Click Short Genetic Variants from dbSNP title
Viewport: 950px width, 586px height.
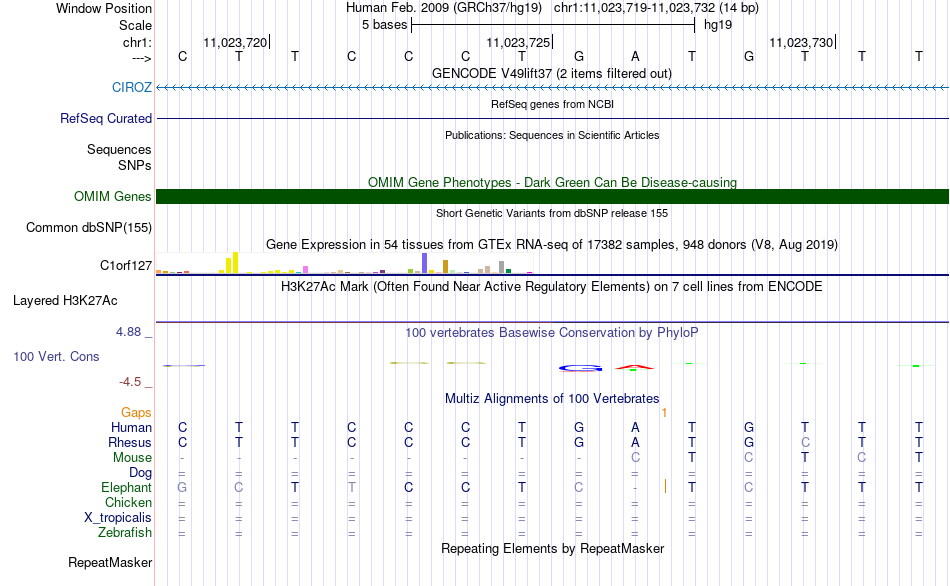[x=552, y=213]
